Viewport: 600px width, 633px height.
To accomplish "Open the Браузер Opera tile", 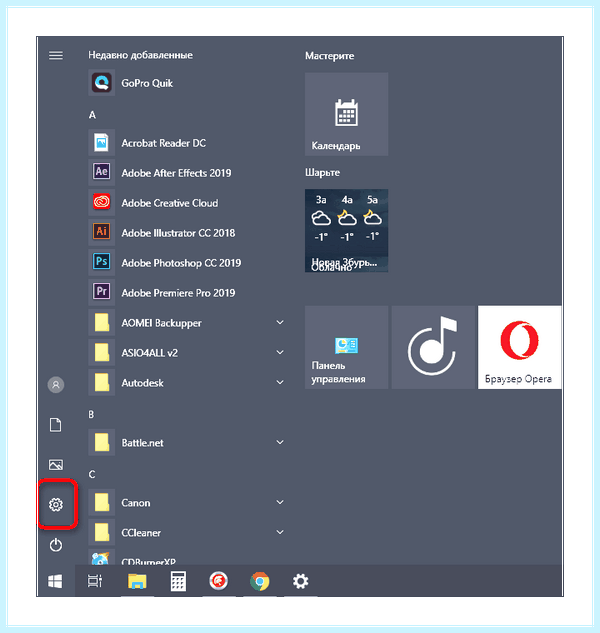I will click(520, 347).
